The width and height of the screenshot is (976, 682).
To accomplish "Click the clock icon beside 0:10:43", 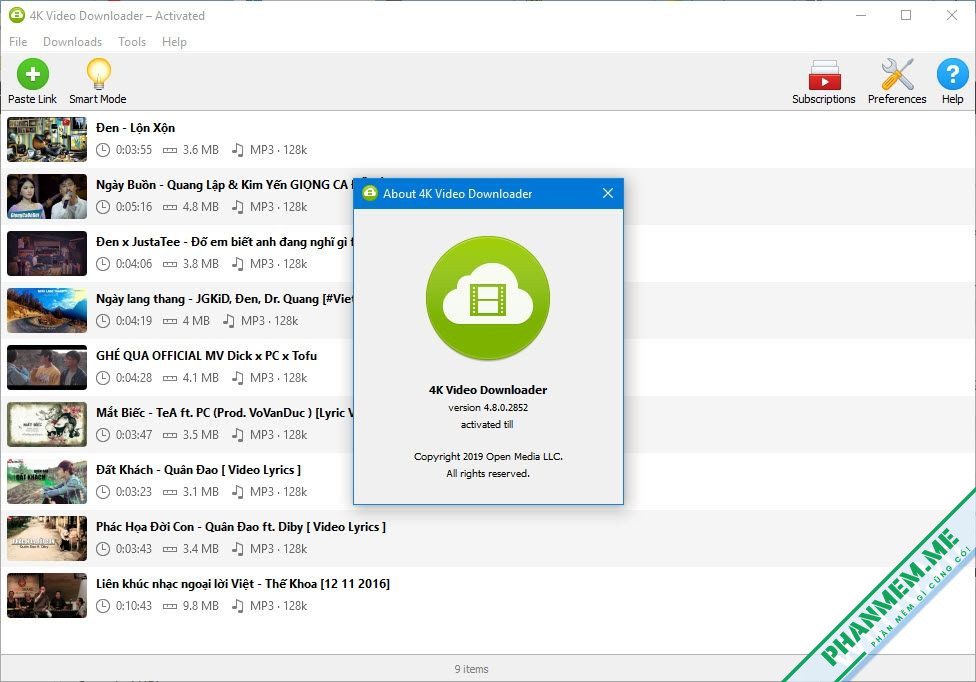I will [103, 606].
